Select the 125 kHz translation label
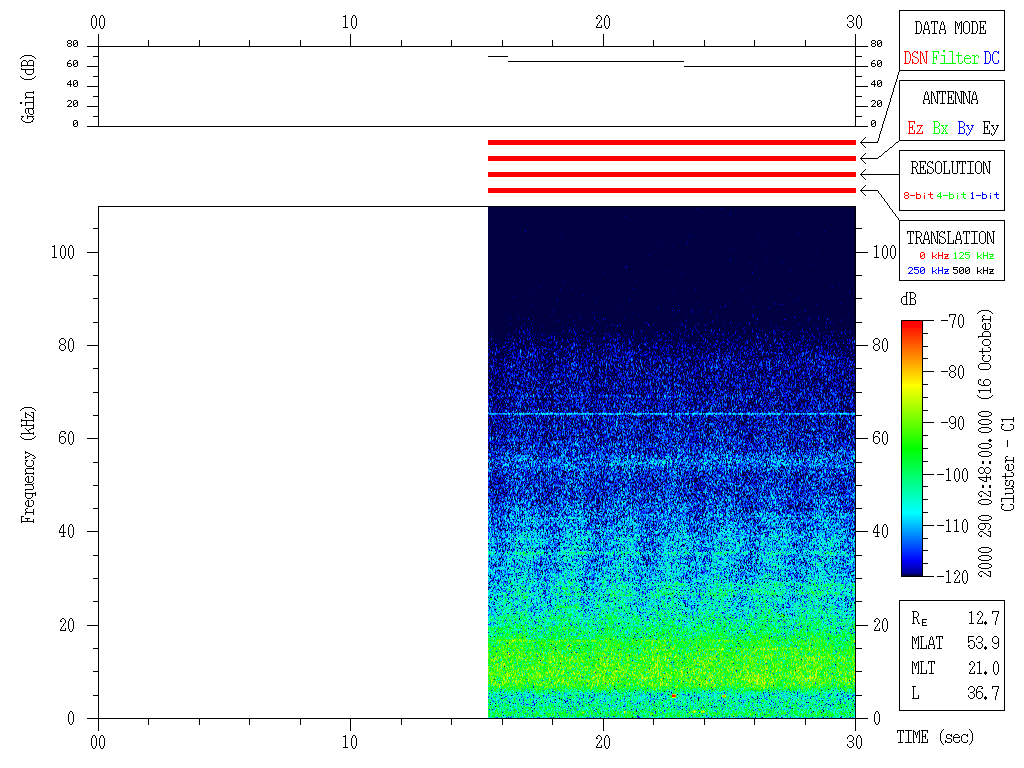Viewport: 1024px width, 768px height. [x=974, y=256]
